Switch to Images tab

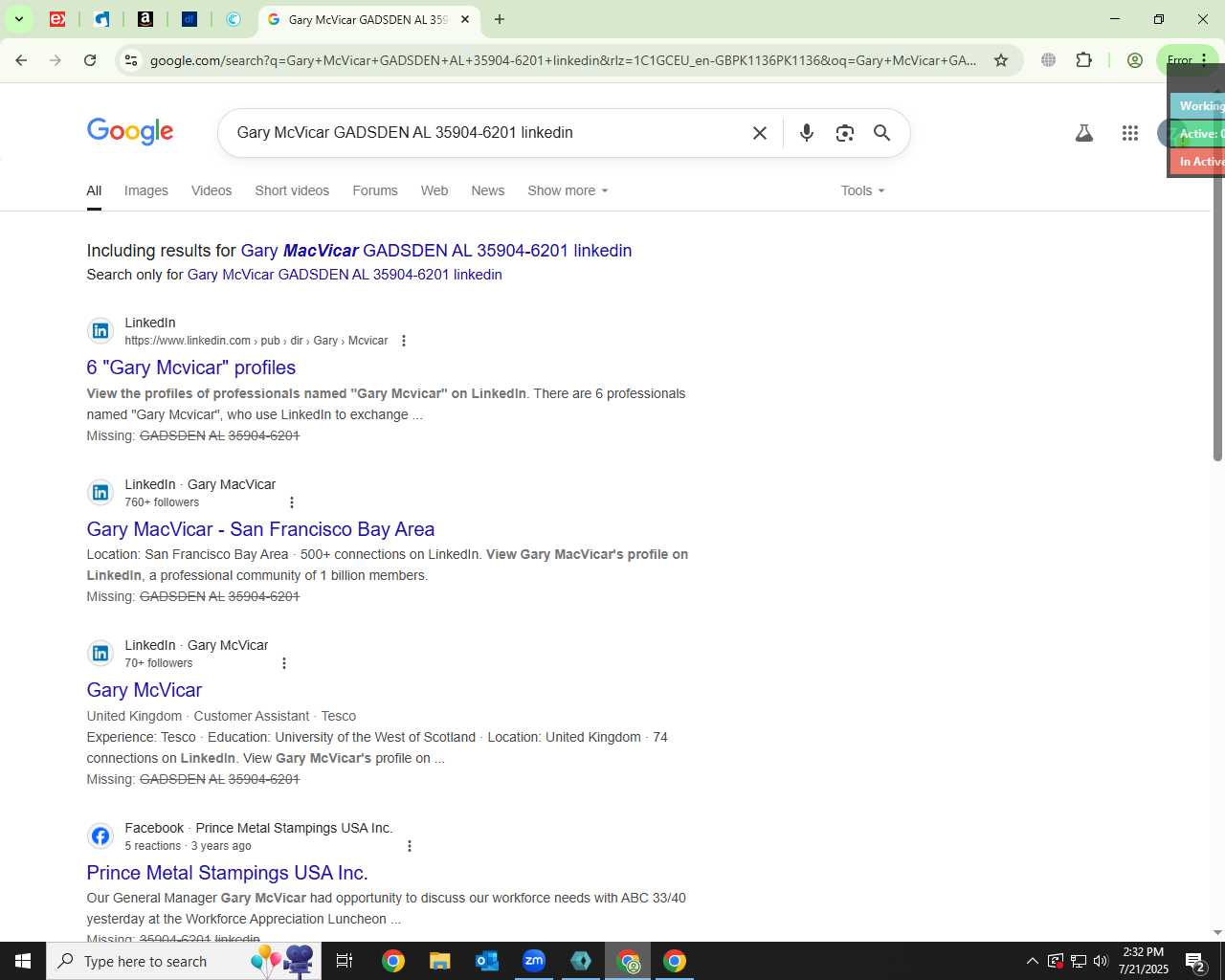click(146, 190)
